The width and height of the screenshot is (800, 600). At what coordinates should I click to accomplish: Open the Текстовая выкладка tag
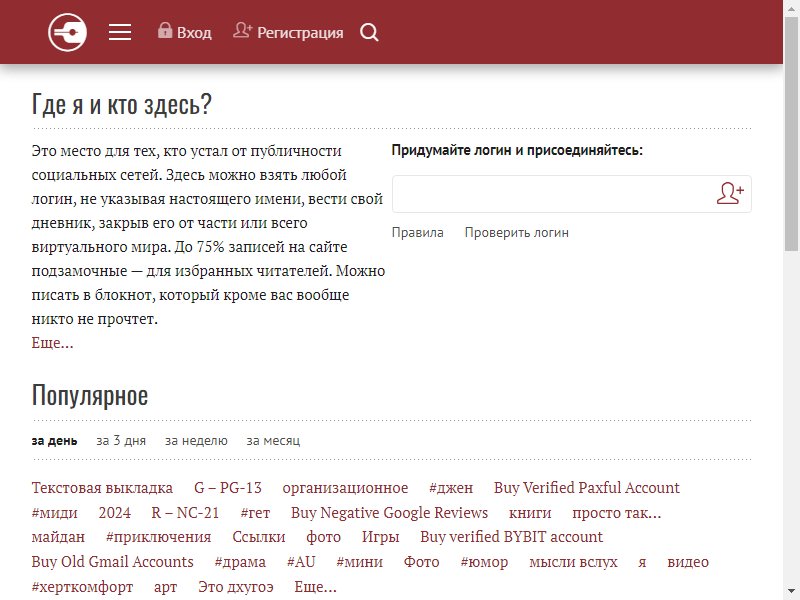coord(102,488)
